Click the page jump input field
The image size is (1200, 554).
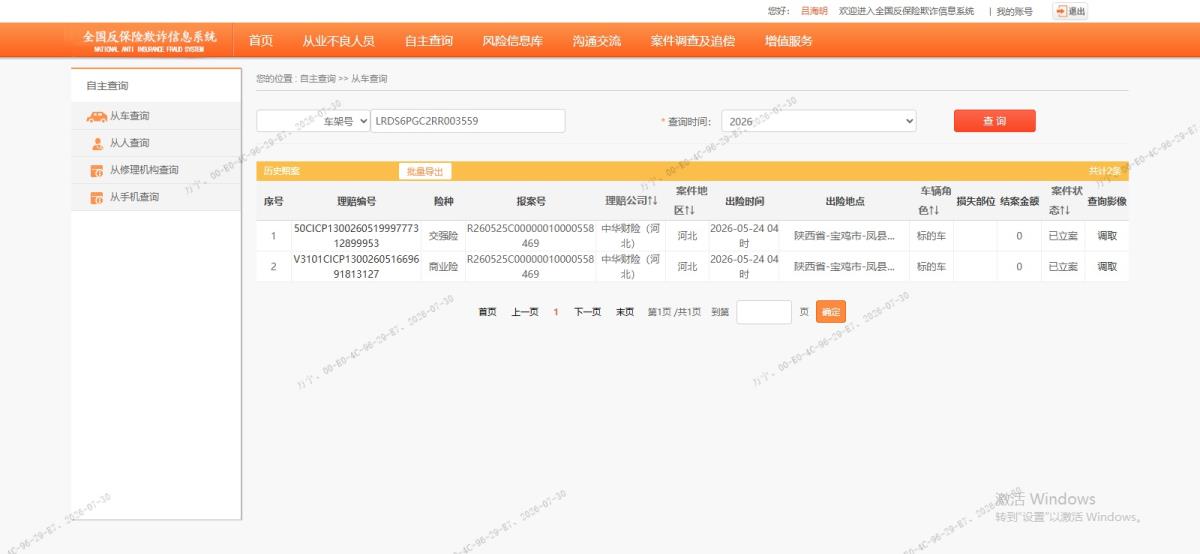tap(764, 312)
